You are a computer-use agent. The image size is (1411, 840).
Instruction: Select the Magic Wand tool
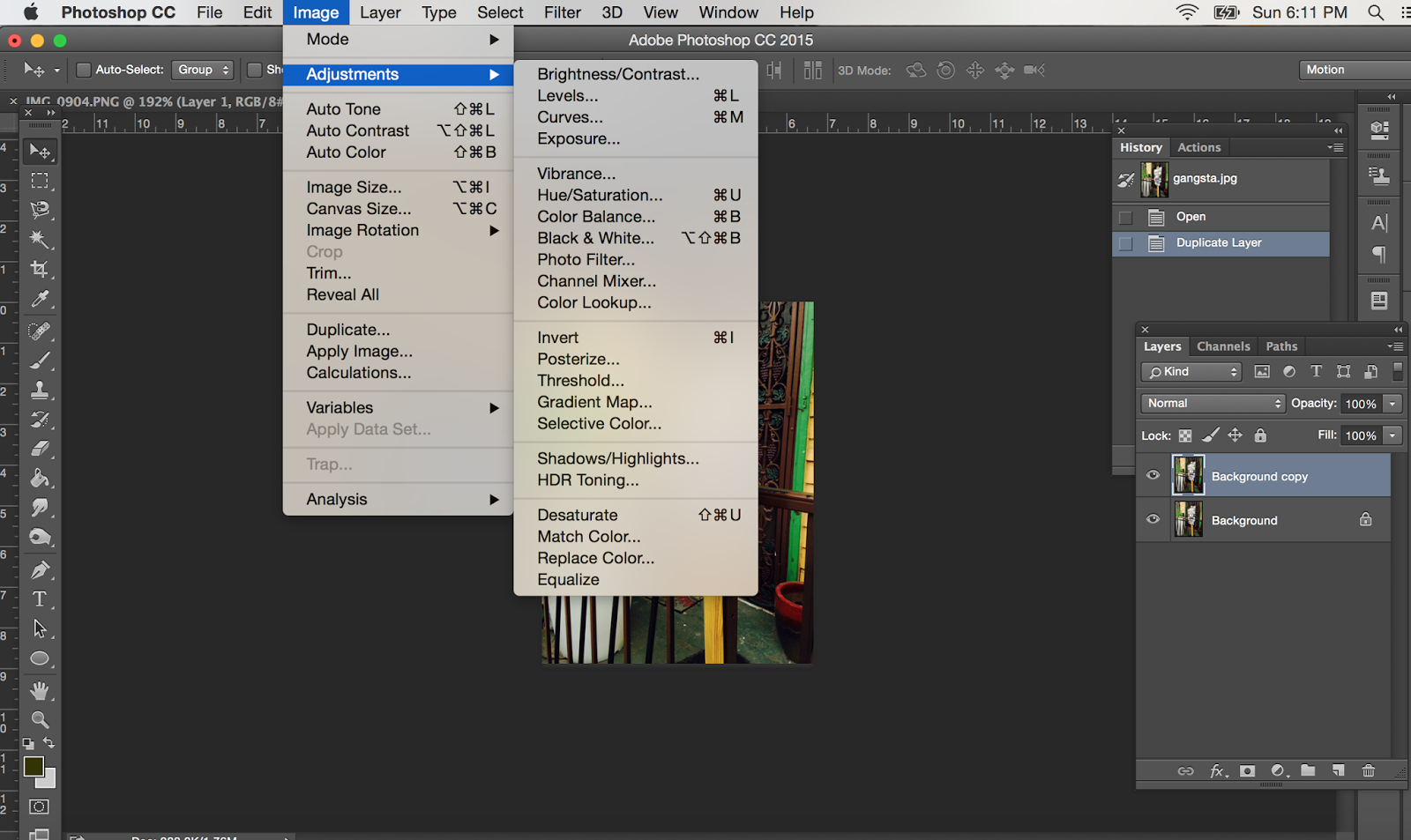pos(40,239)
